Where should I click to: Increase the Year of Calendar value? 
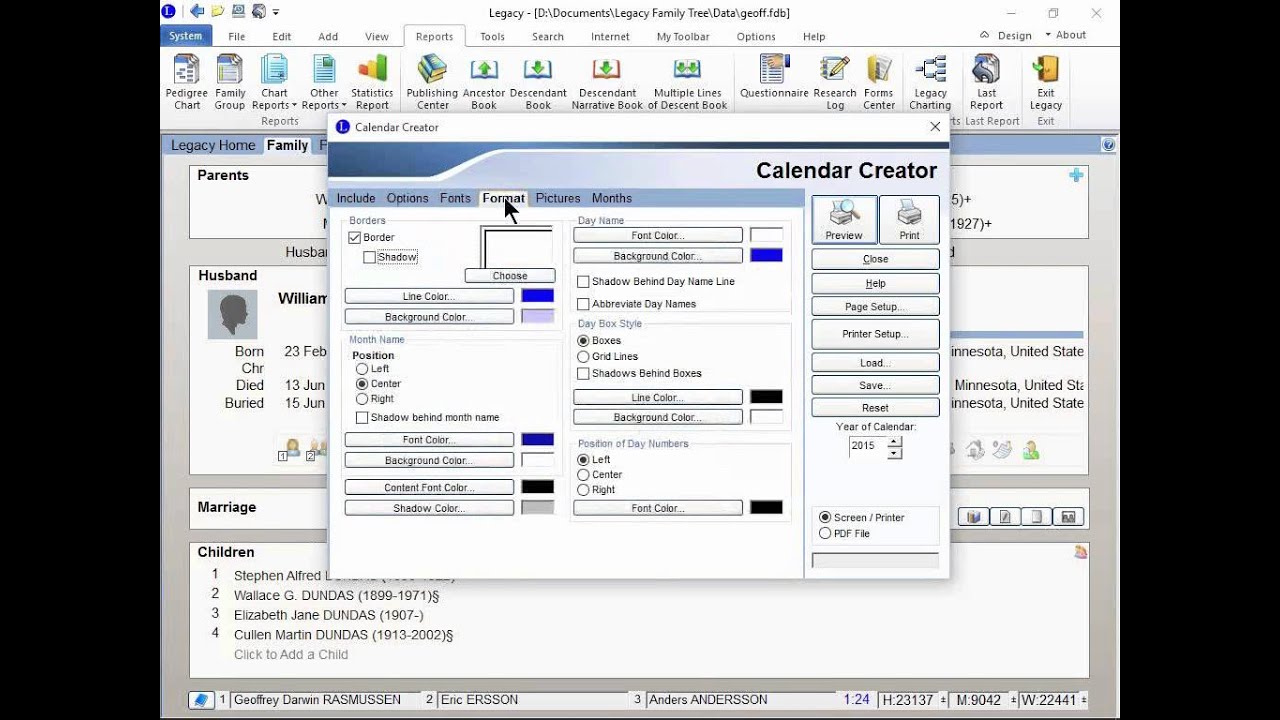click(x=894, y=441)
